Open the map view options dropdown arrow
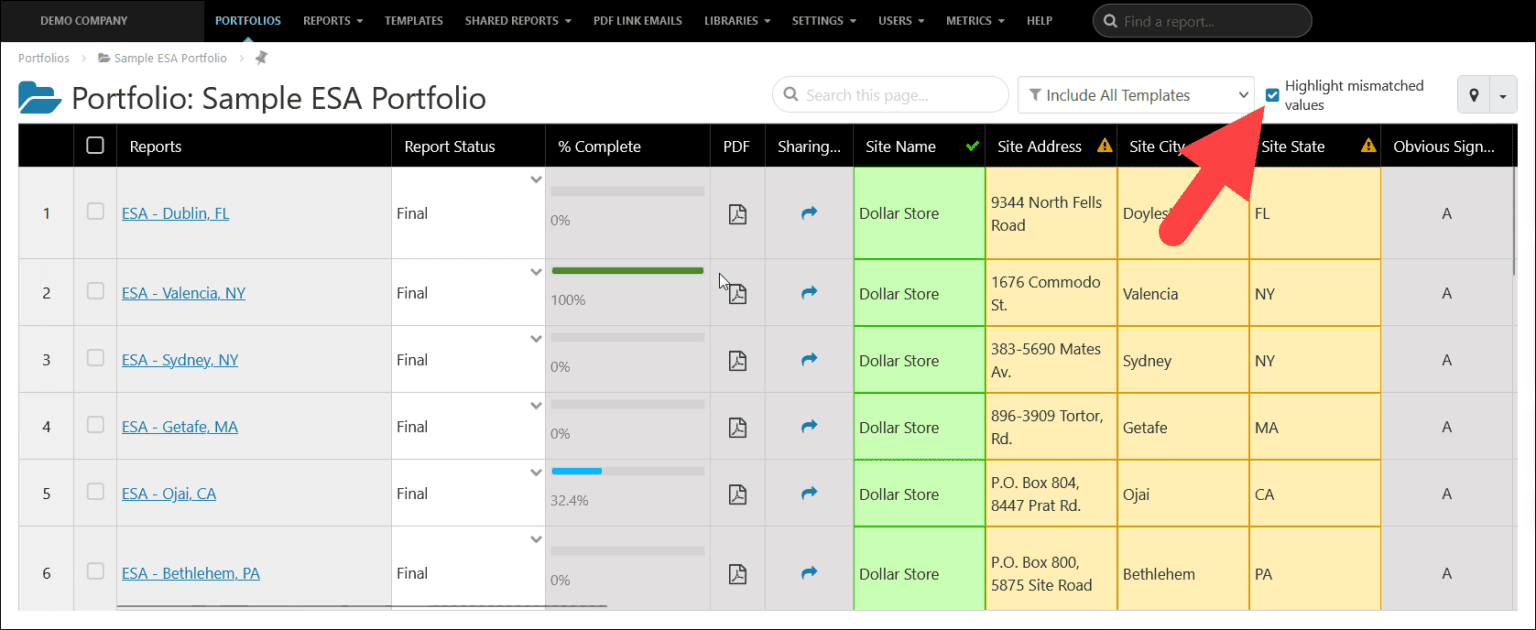The height and width of the screenshot is (630, 1536). [x=1504, y=95]
